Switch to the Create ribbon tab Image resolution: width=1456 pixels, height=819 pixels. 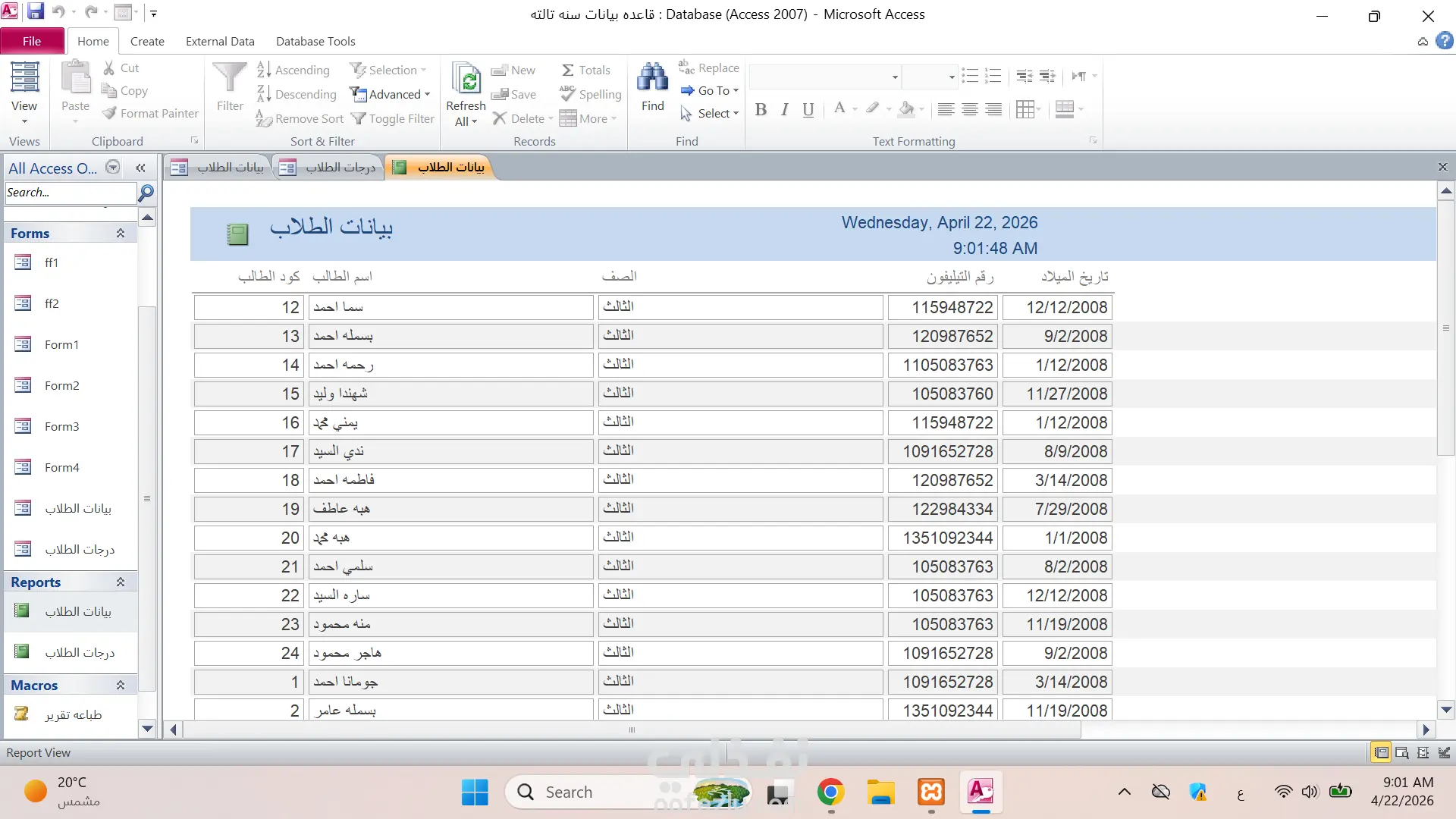[147, 41]
